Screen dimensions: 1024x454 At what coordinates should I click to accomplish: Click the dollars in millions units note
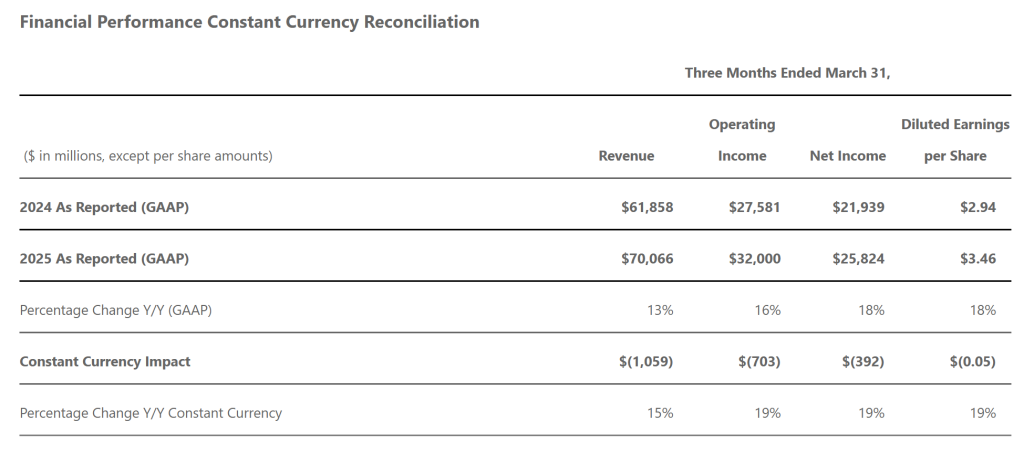(147, 156)
